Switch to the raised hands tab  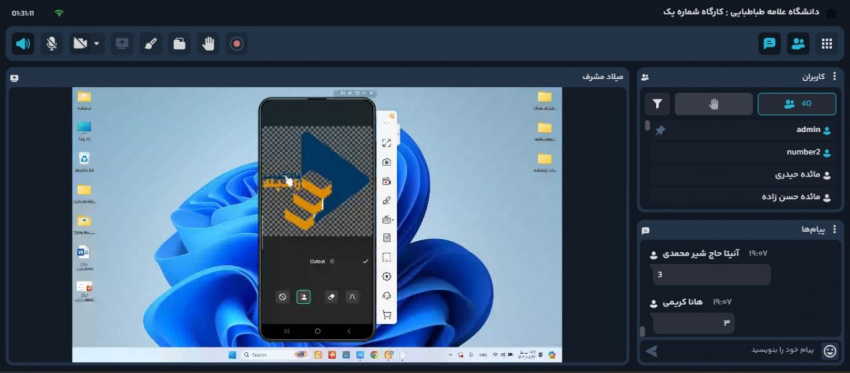tap(713, 104)
